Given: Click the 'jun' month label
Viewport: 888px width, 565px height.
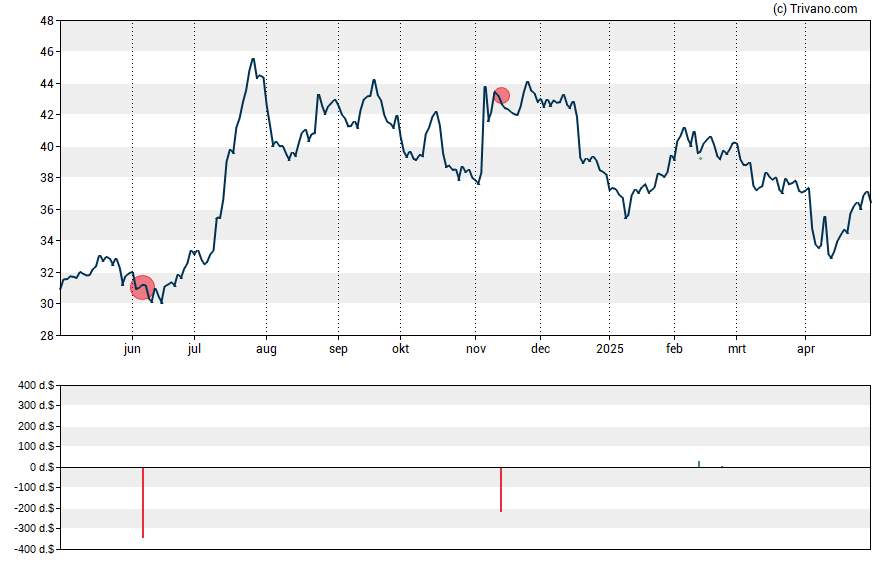Looking at the screenshot, I should (132, 349).
